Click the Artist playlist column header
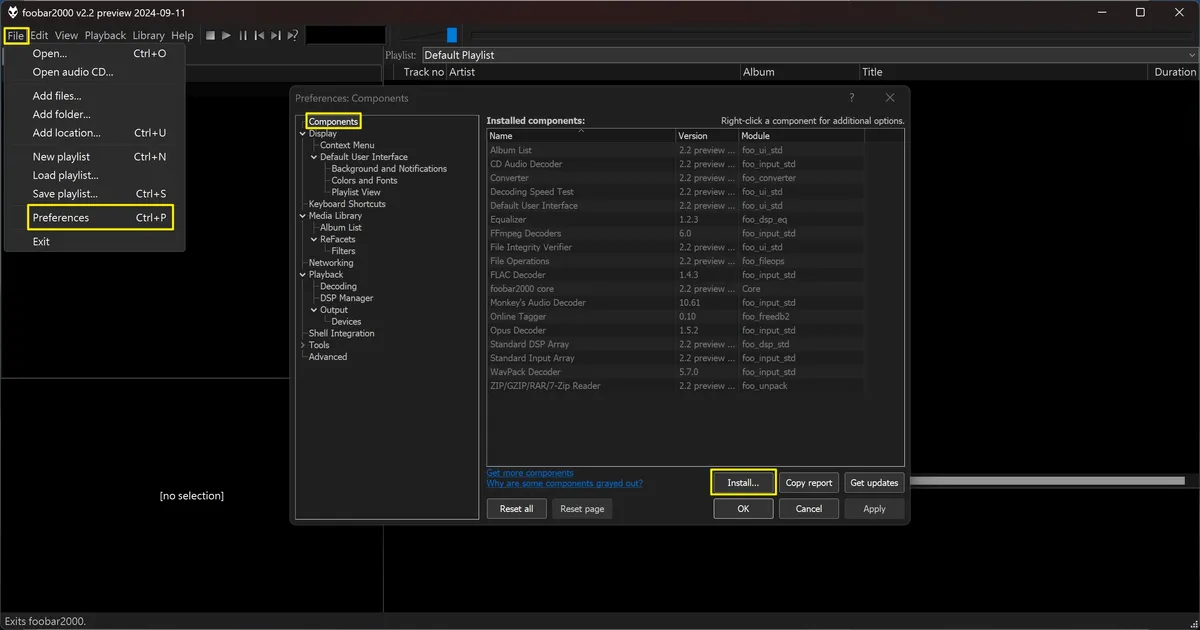Screen dimensions: 1200x630 point(593,72)
